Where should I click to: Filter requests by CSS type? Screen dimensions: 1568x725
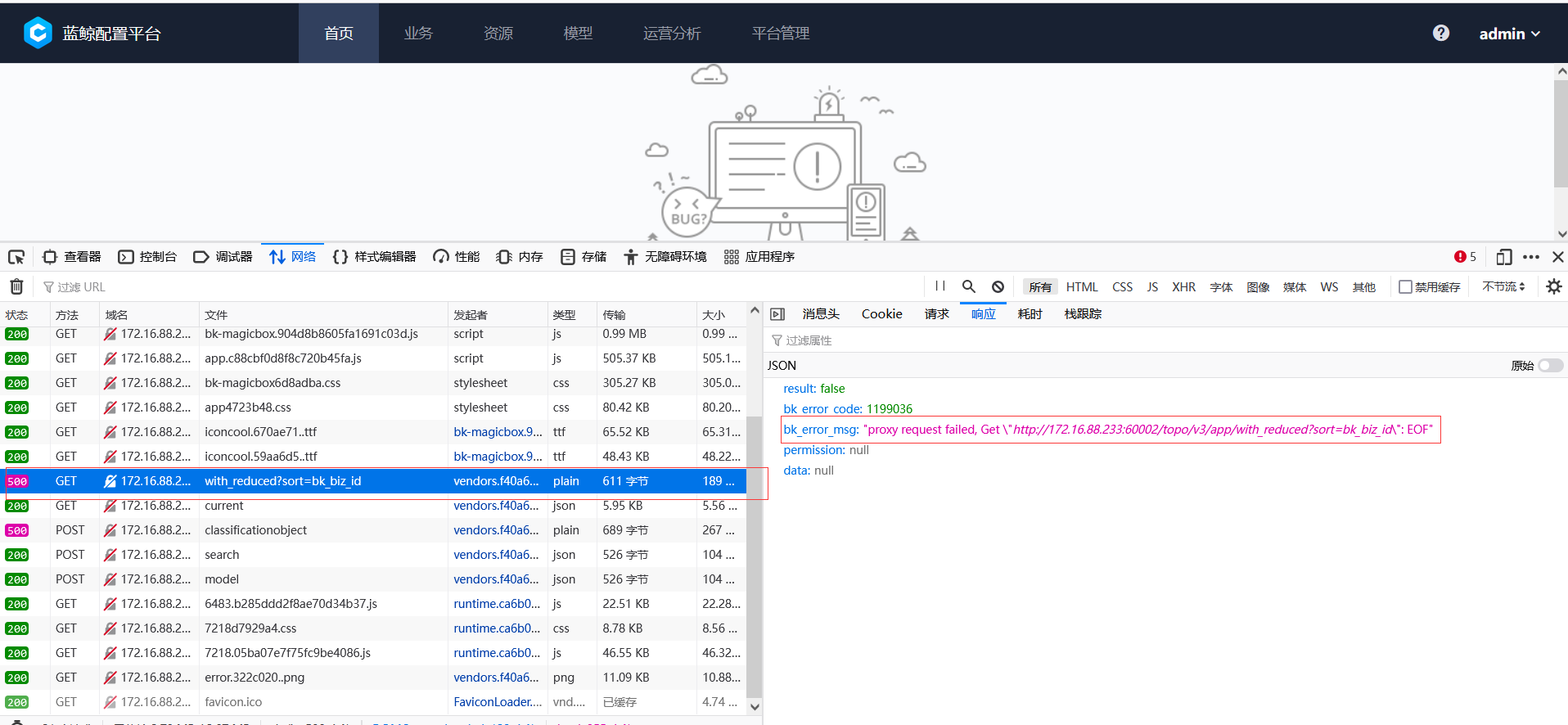click(1123, 287)
